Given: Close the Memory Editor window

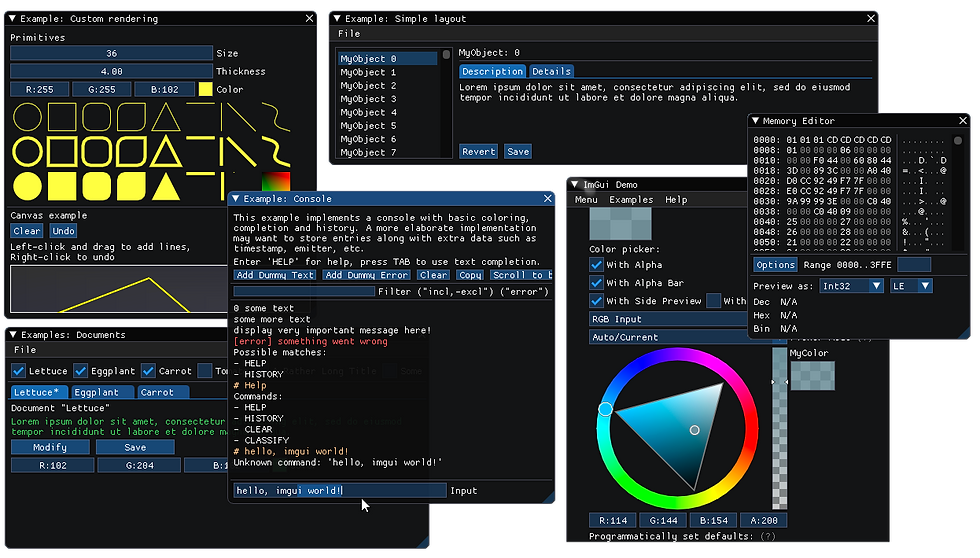Looking at the screenshot, I should (x=962, y=121).
